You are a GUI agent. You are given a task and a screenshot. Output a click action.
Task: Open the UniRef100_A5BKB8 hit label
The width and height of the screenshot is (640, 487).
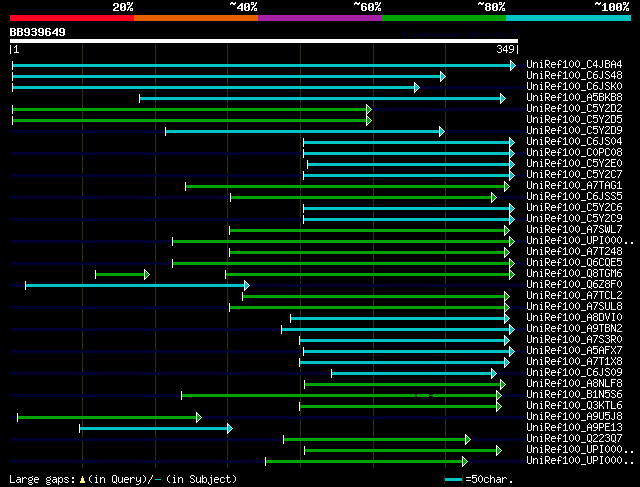[574, 98]
